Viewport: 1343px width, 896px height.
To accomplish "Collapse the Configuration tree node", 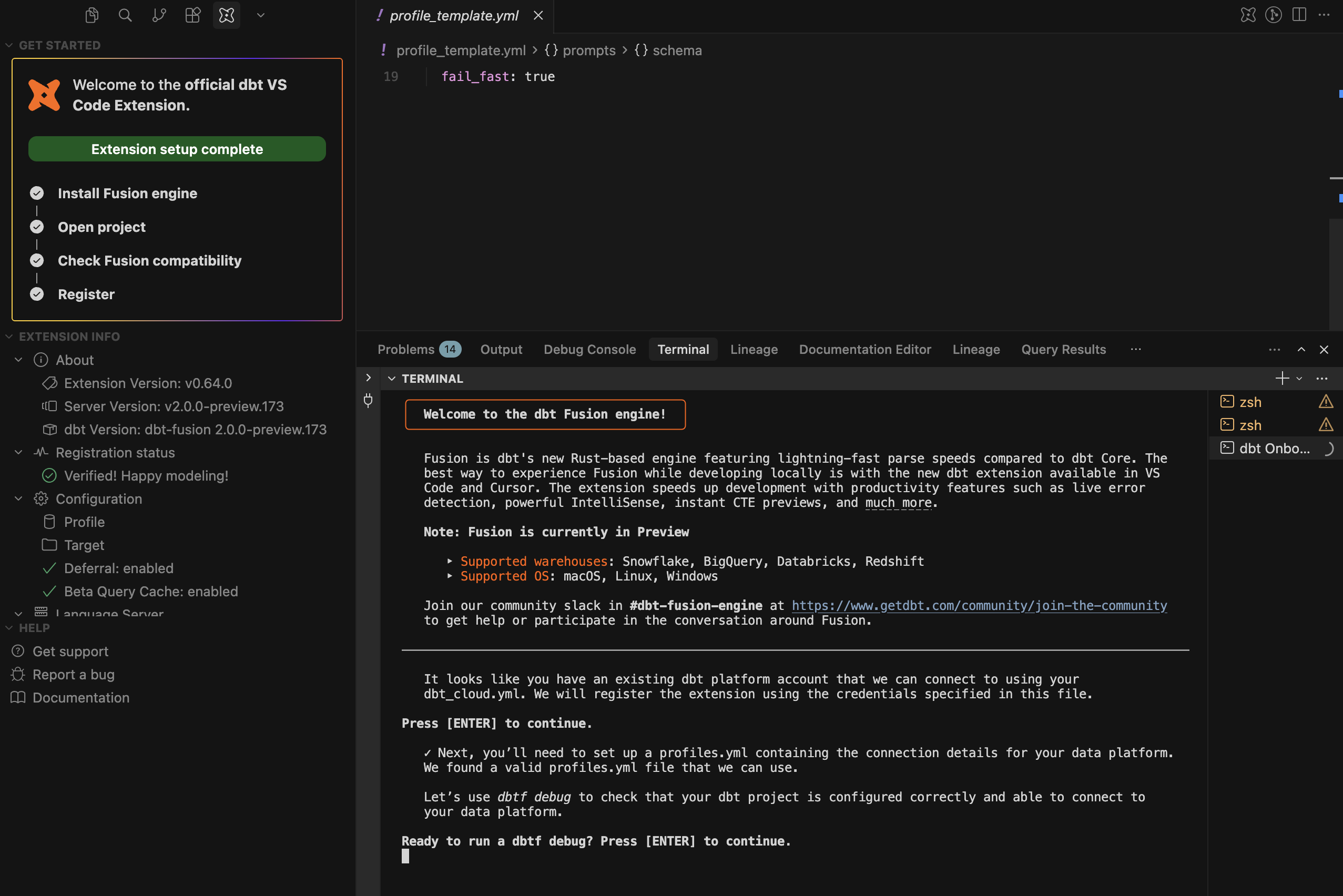I will (x=18, y=499).
